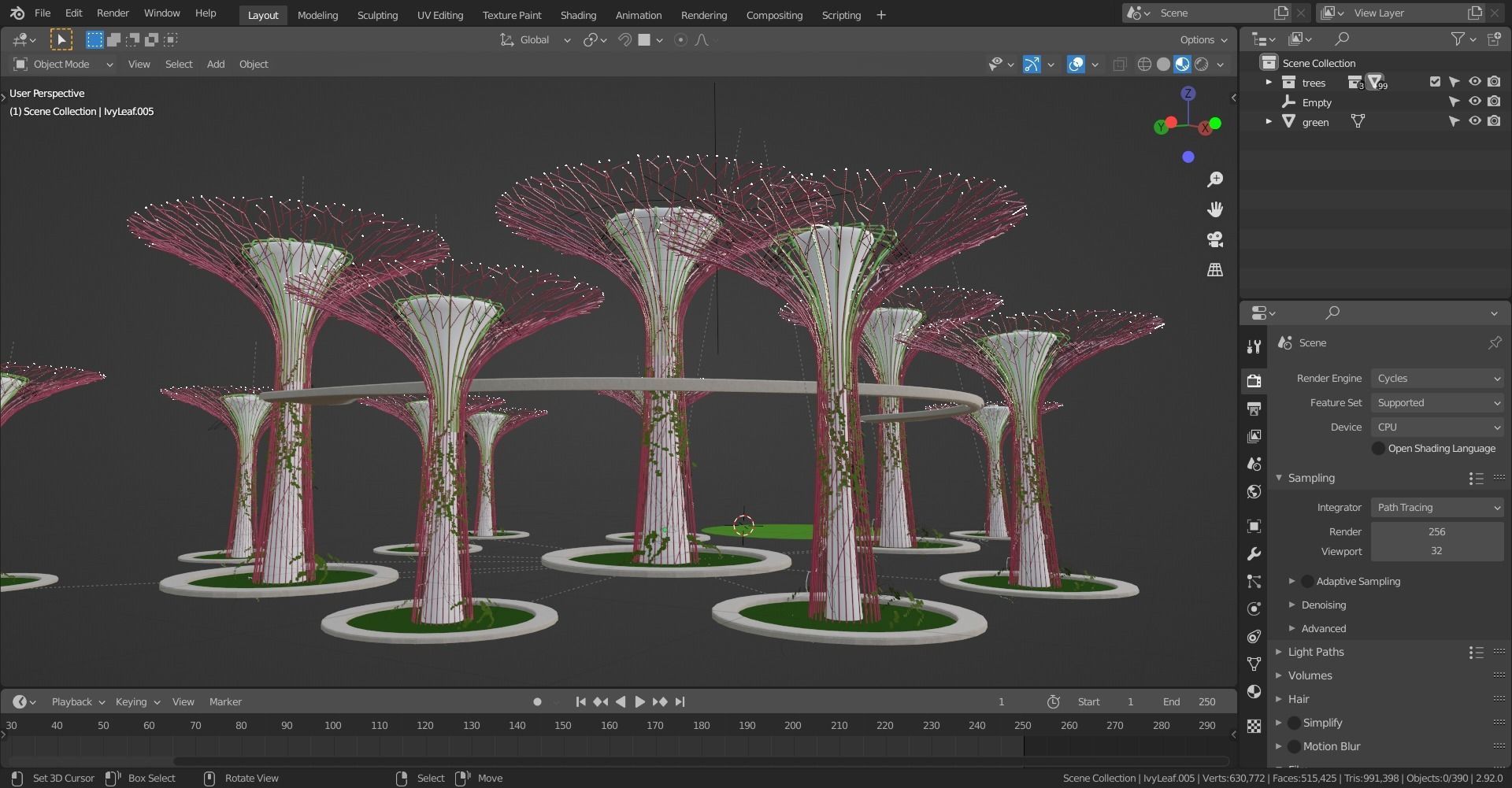Click the zoom magnifier in viewport
The width and height of the screenshot is (1512, 788).
click(x=1215, y=179)
